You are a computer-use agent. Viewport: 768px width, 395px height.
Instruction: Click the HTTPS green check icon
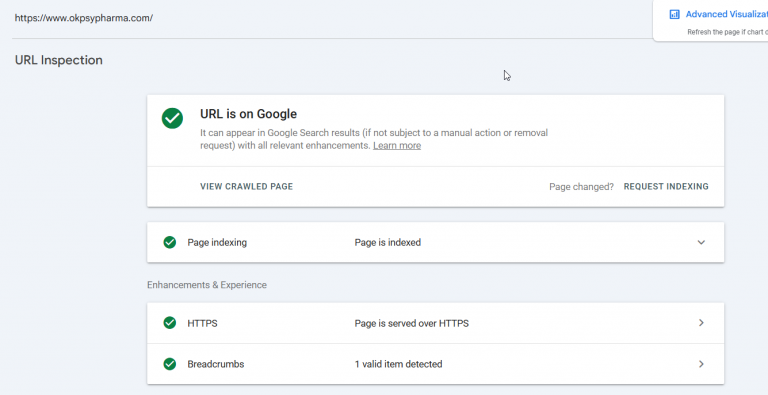pyautogui.click(x=169, y=323)
